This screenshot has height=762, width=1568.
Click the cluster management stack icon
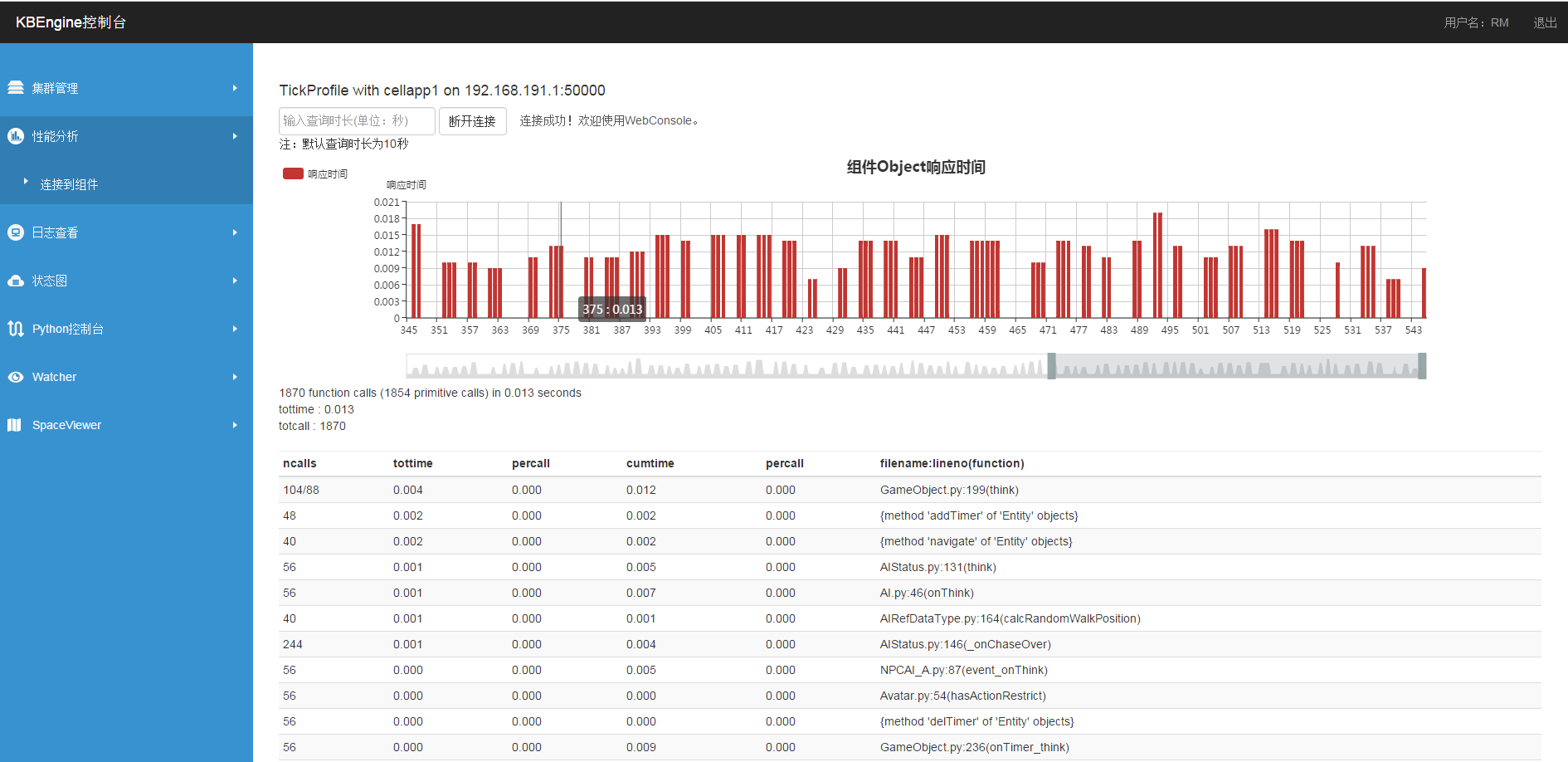click(x=16, y=88)
